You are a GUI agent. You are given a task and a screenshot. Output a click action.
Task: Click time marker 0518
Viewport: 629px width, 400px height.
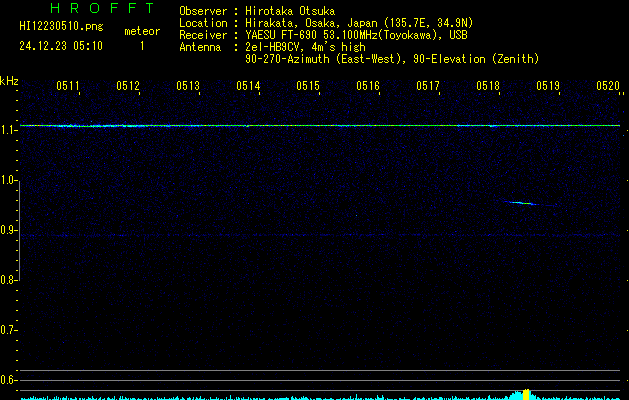tap(488, 86)
